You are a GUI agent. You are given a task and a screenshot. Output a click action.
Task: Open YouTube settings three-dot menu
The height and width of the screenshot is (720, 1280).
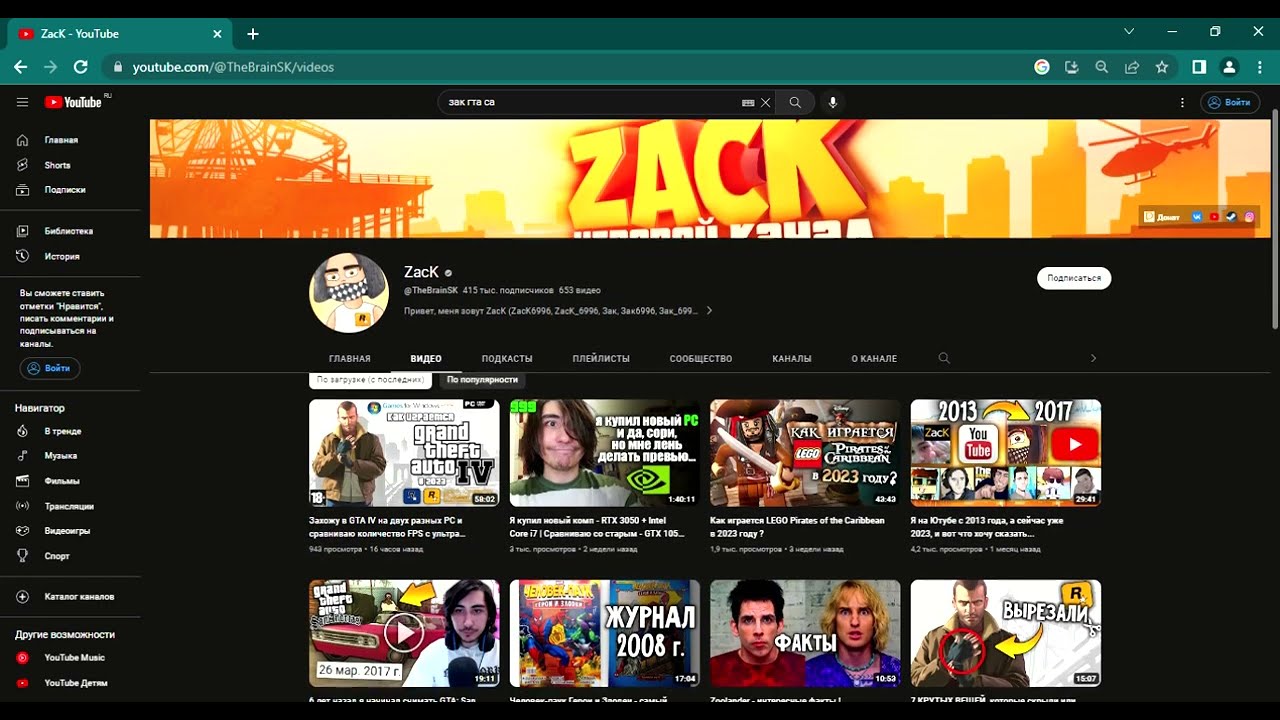click(x=1182, y=102)
